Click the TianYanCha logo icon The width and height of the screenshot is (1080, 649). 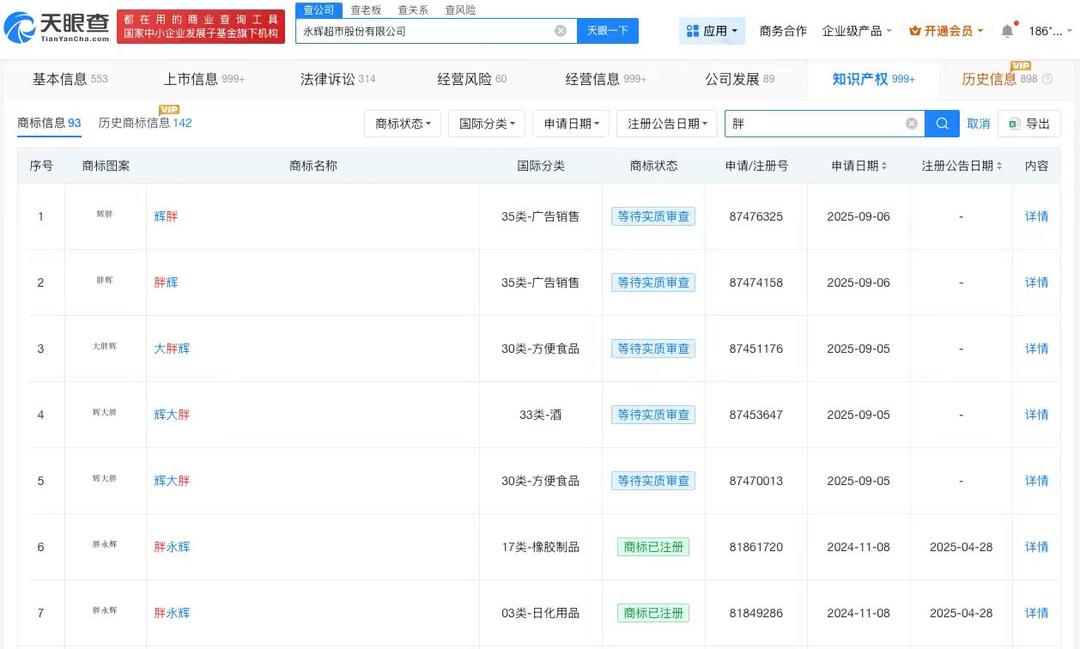19,28
